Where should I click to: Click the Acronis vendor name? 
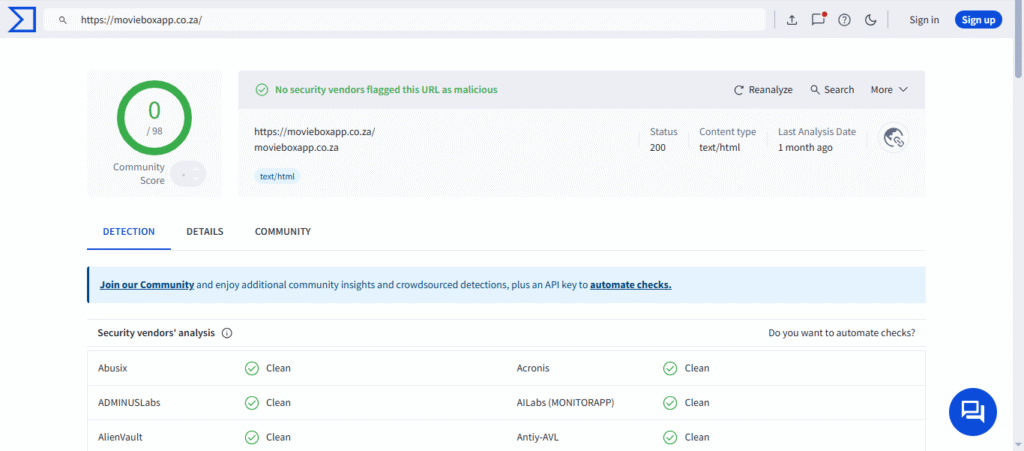coord(533,368)
